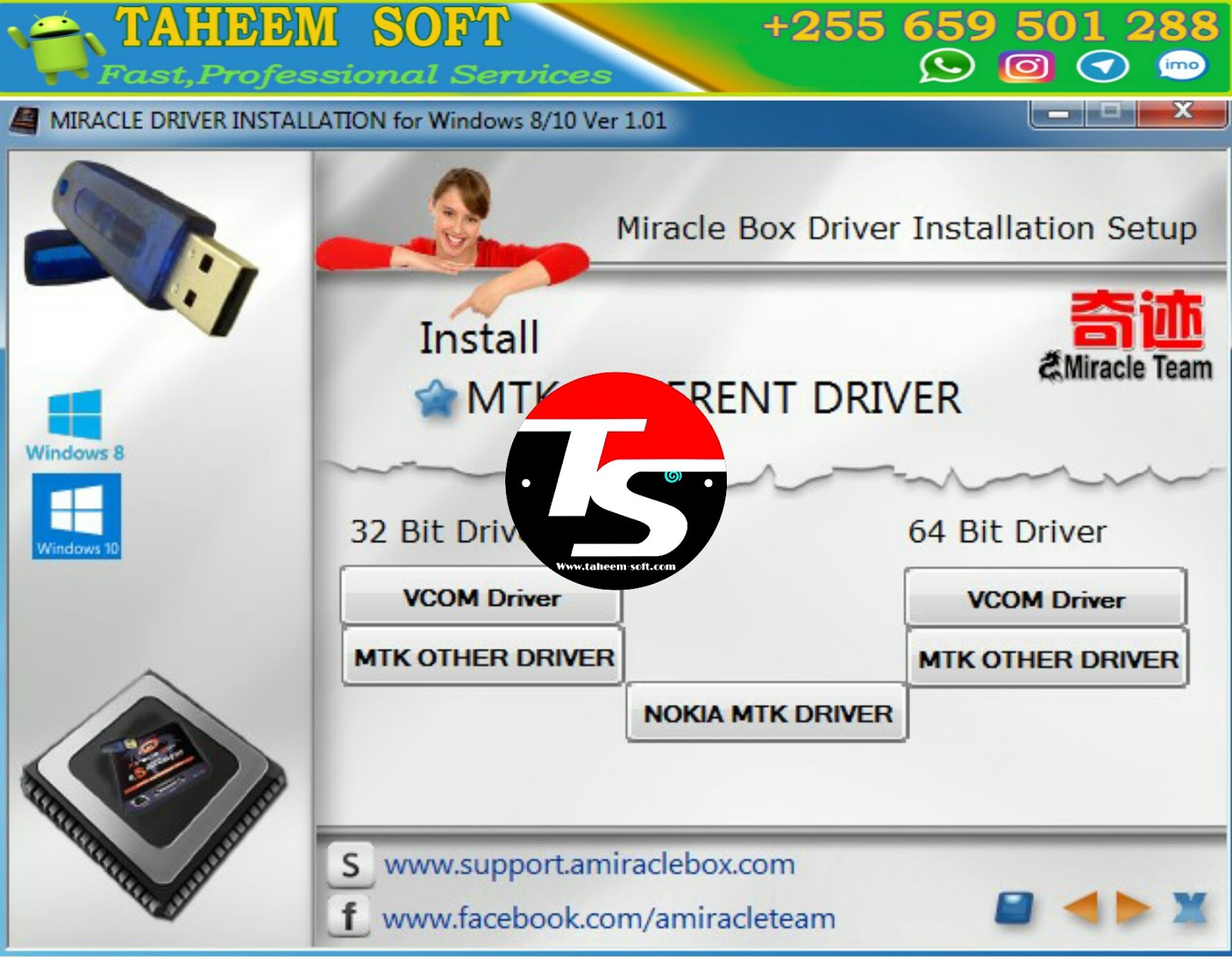1232x962 pixels.
Task: Close the Miracle Driver Installation window
Action: [1182, 112]
